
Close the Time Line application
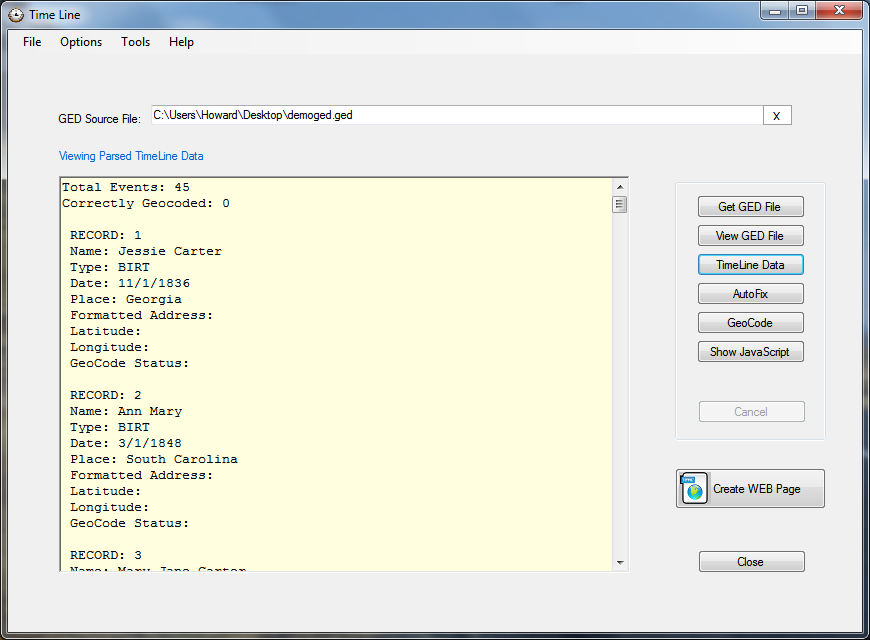(x=750, y=561)
